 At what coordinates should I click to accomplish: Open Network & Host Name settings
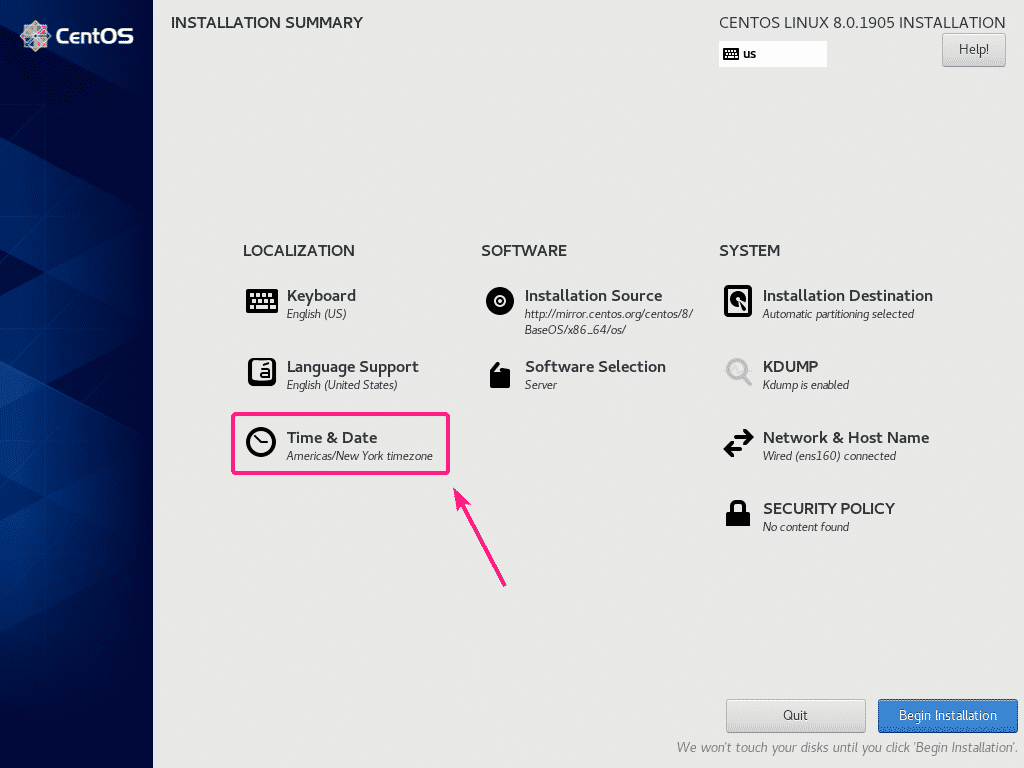826,445
